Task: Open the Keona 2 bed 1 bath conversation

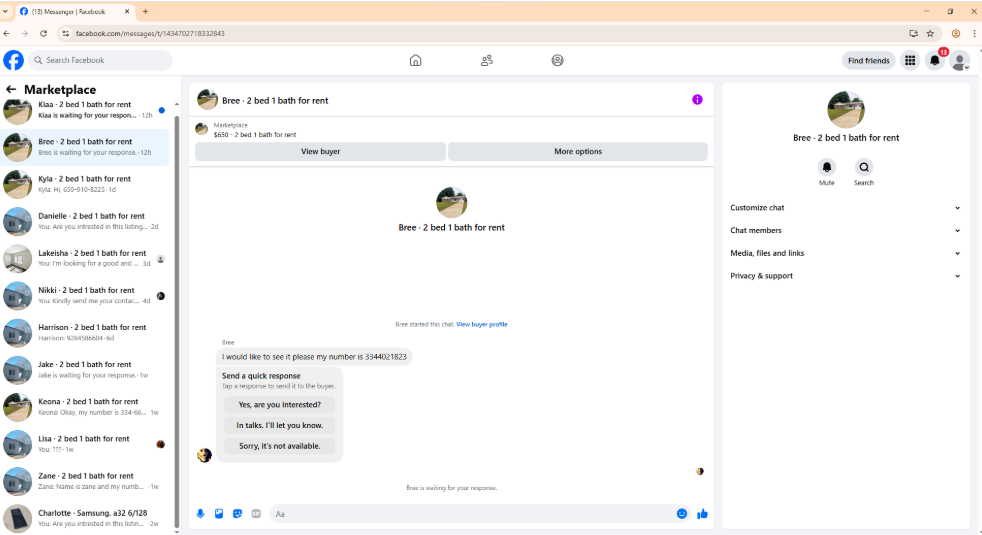Action: click(85, 407)
